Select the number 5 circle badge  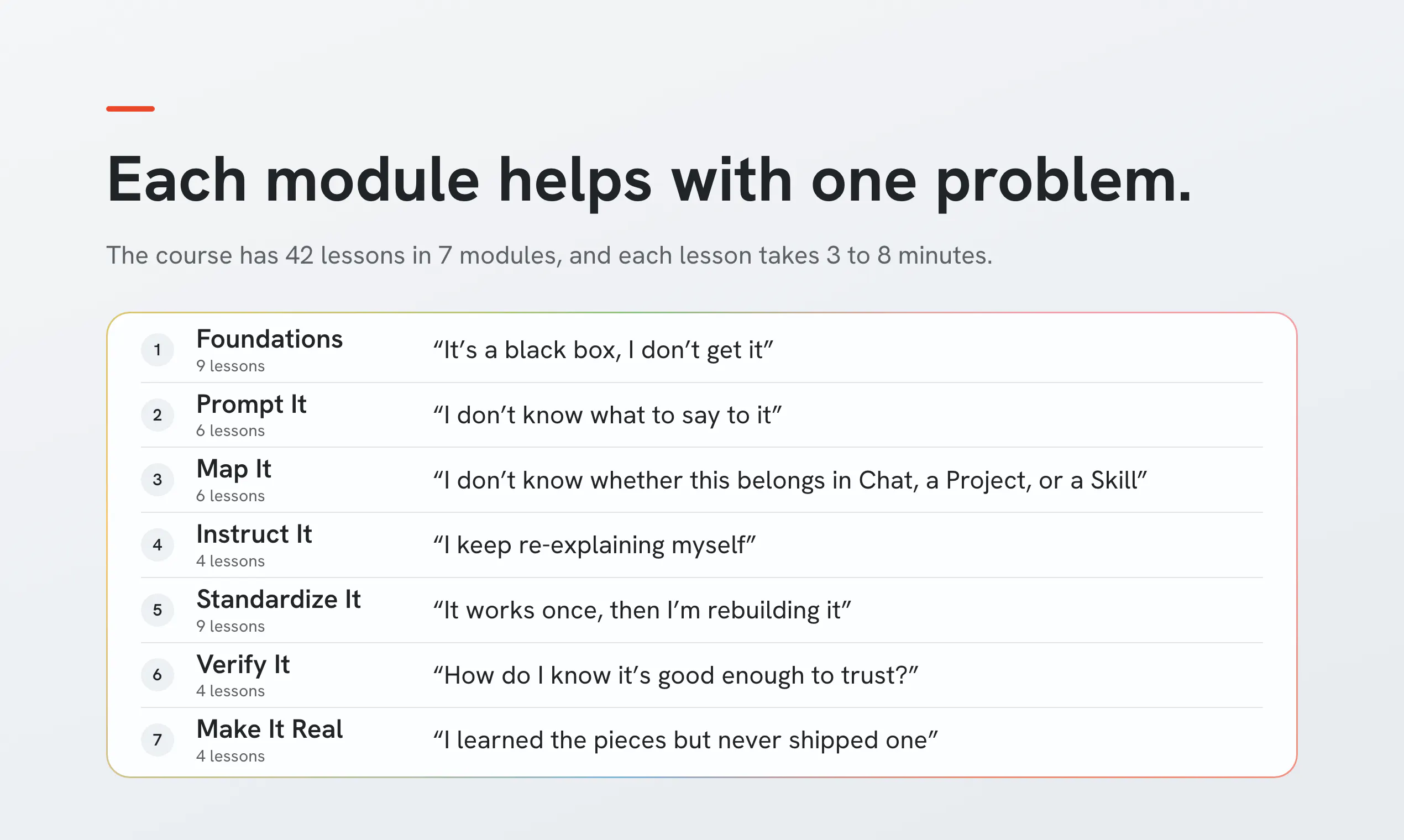[x=158, y=610]
